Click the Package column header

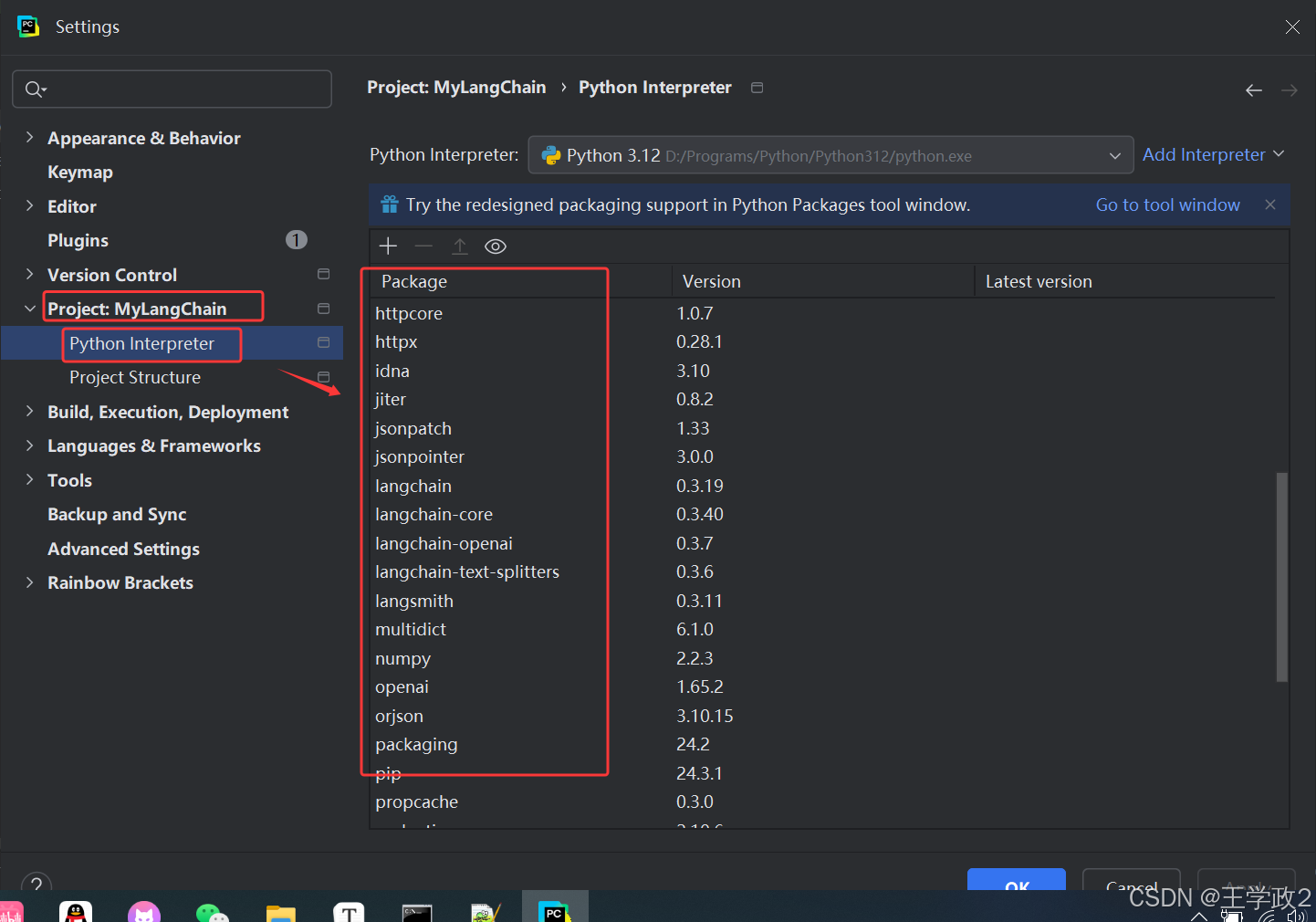coord(521,281)
